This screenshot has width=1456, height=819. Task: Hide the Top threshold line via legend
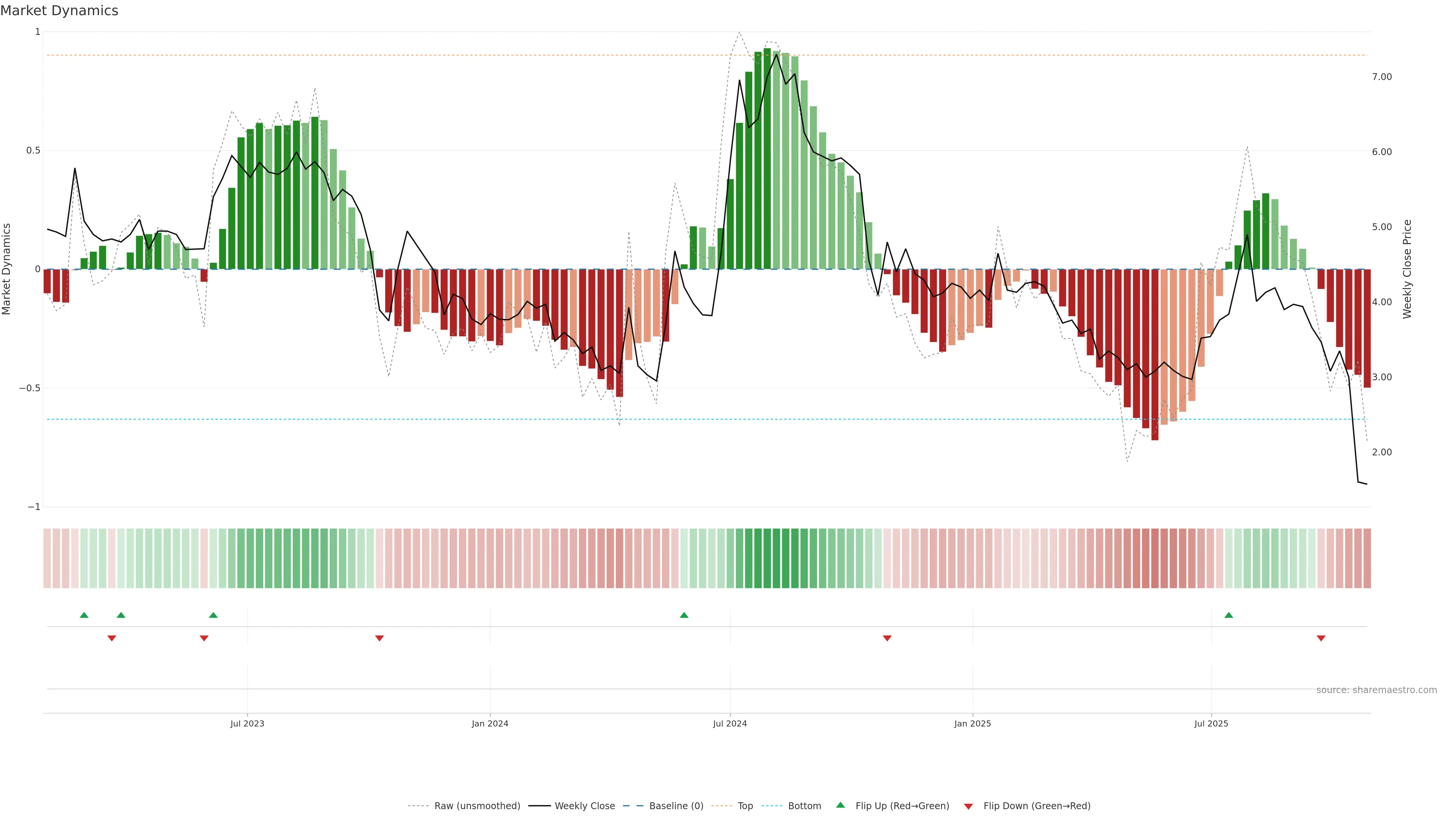(x=745, y=806)
